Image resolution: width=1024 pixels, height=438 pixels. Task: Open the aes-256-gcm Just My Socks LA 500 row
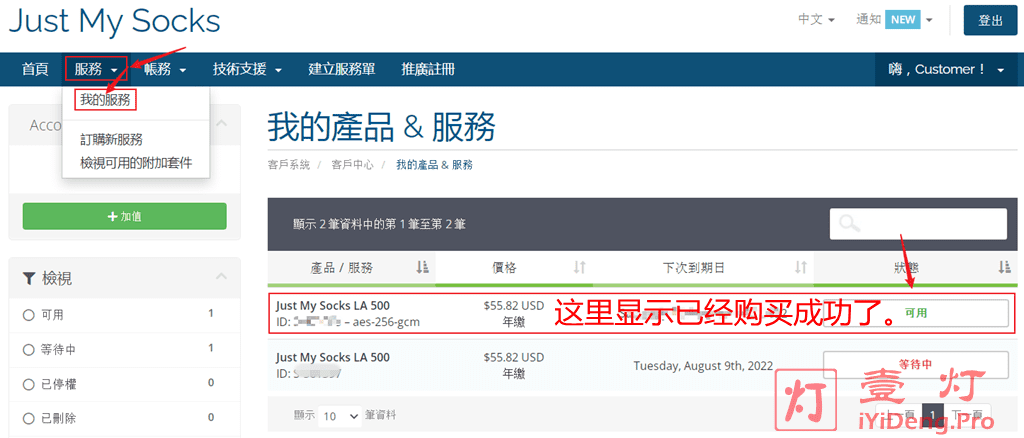643,313
